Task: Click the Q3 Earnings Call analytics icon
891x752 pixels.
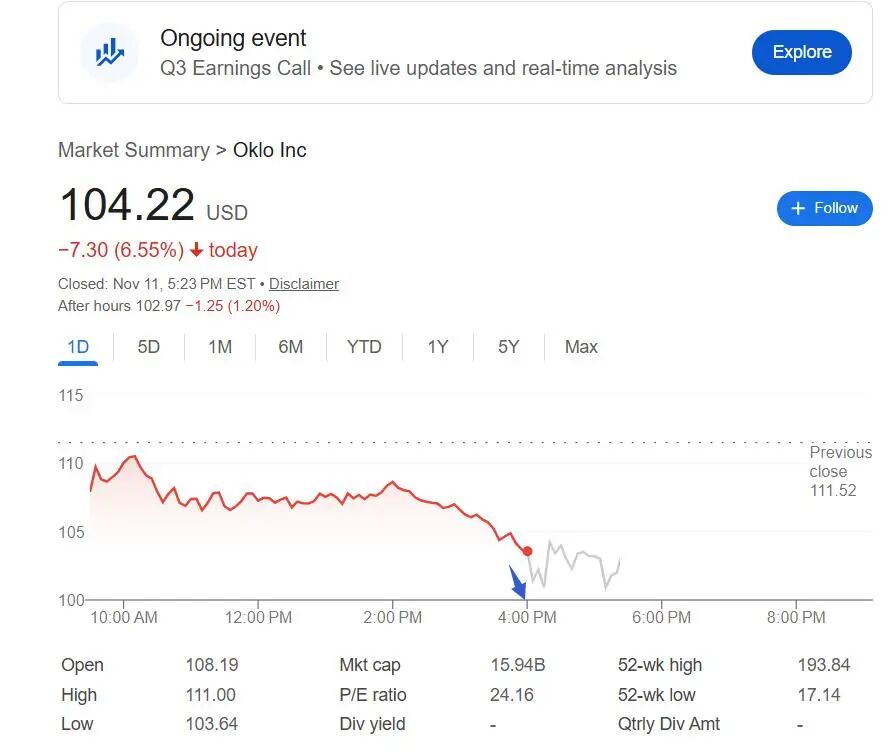Action: tap(108, 52)
